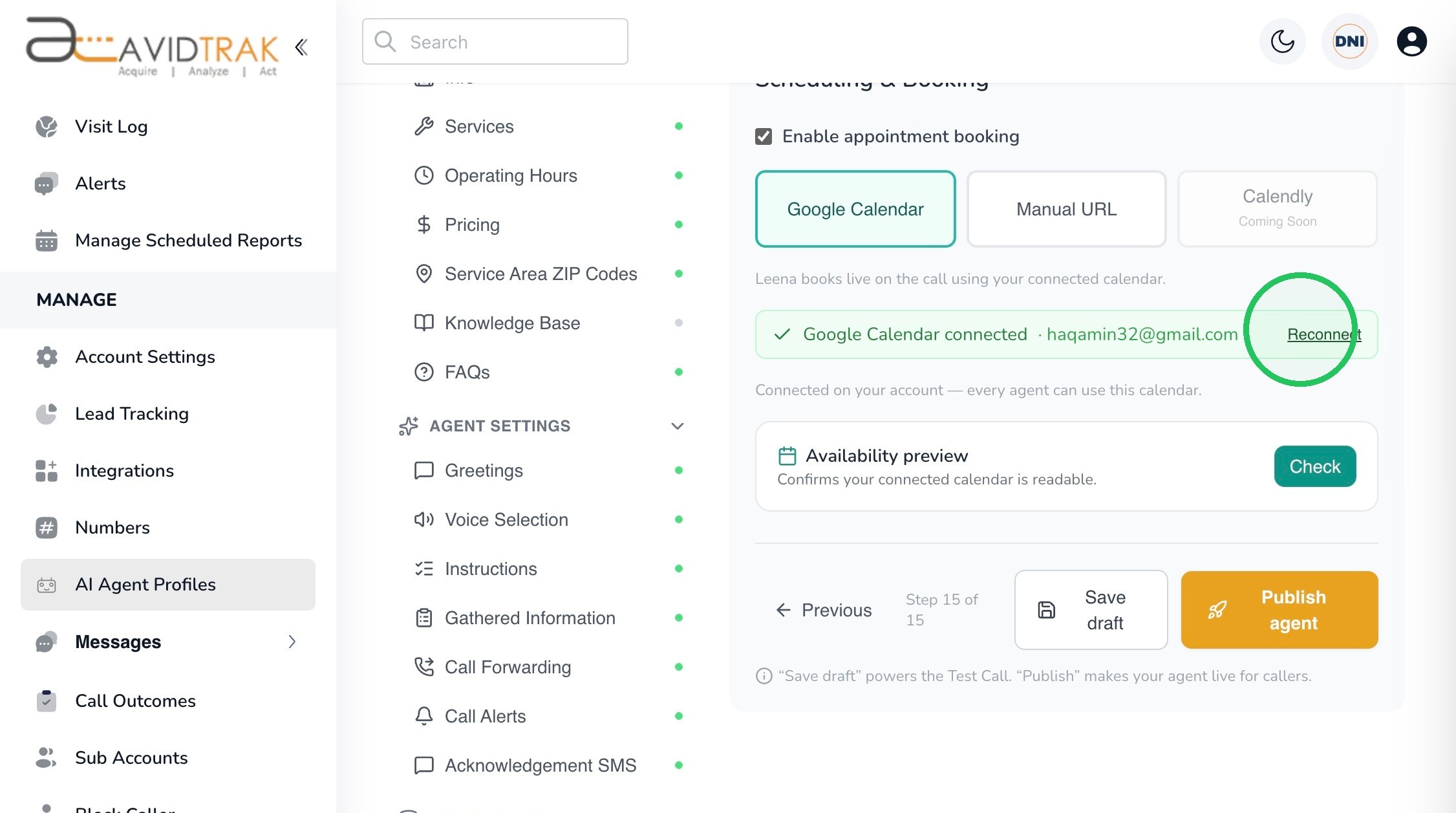Click the Call Forwarding phone icon

(423, 667)
